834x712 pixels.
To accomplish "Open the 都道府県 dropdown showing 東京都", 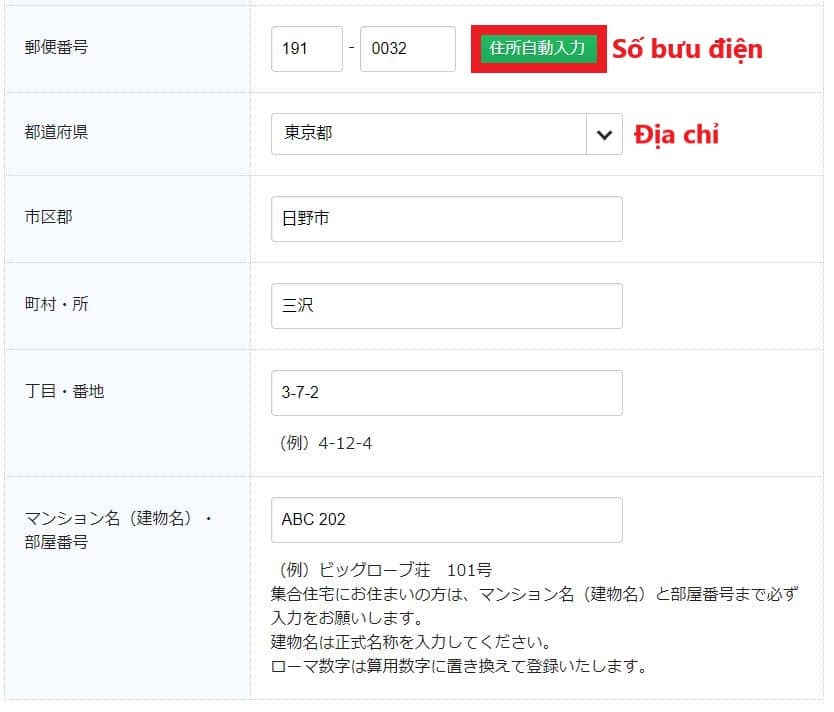I will 430,134.
